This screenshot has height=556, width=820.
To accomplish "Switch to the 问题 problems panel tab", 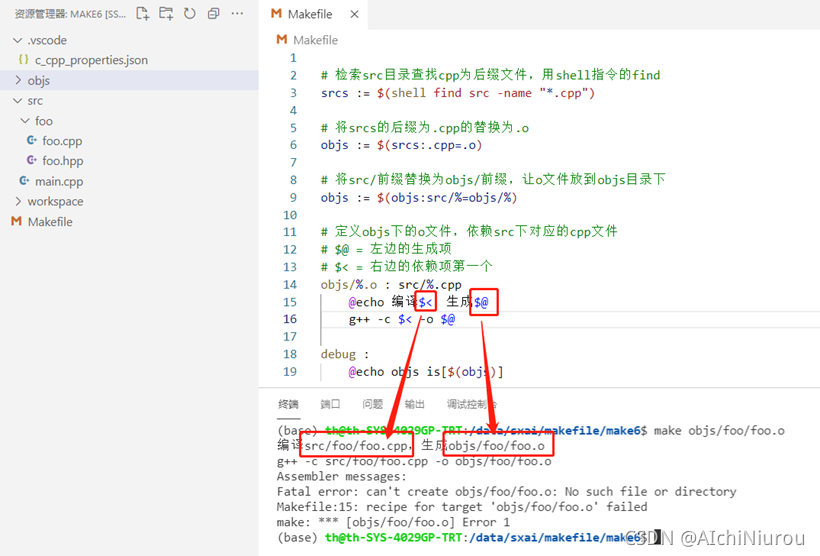I will coord(372,404).
